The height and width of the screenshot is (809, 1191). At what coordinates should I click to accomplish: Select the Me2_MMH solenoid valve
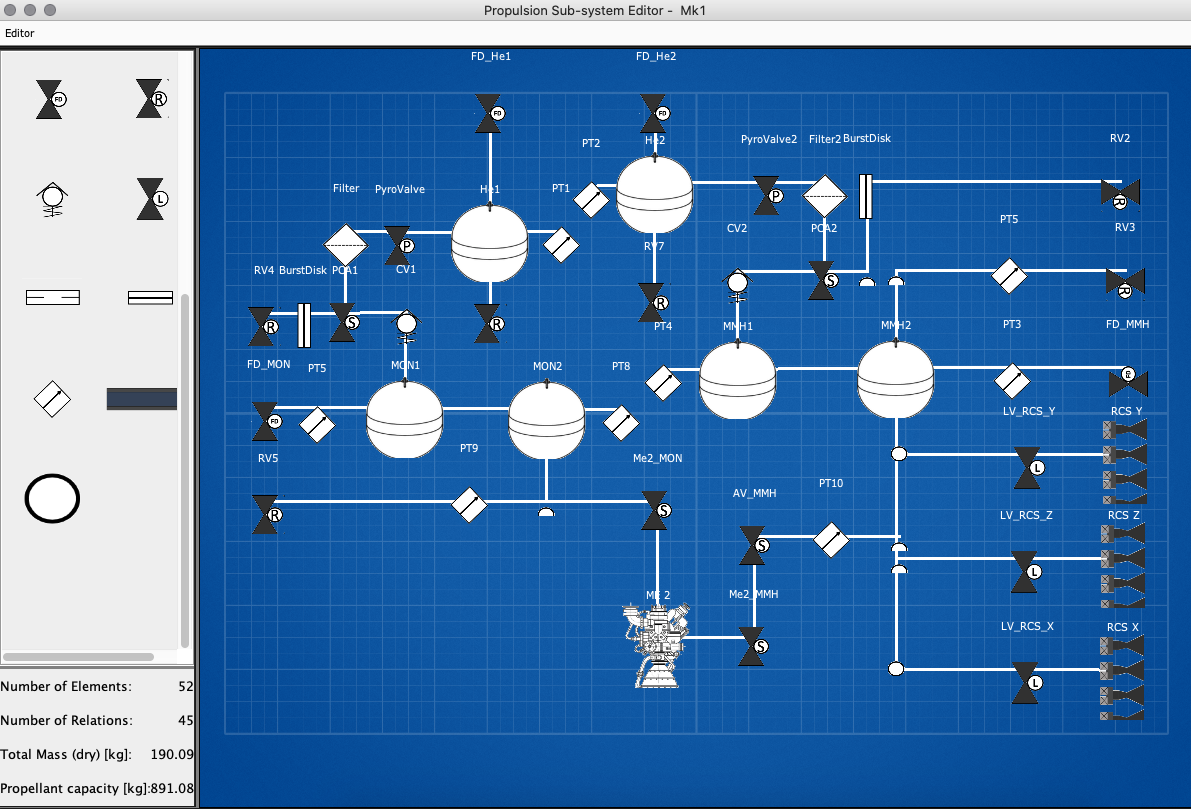coord(753,646)
